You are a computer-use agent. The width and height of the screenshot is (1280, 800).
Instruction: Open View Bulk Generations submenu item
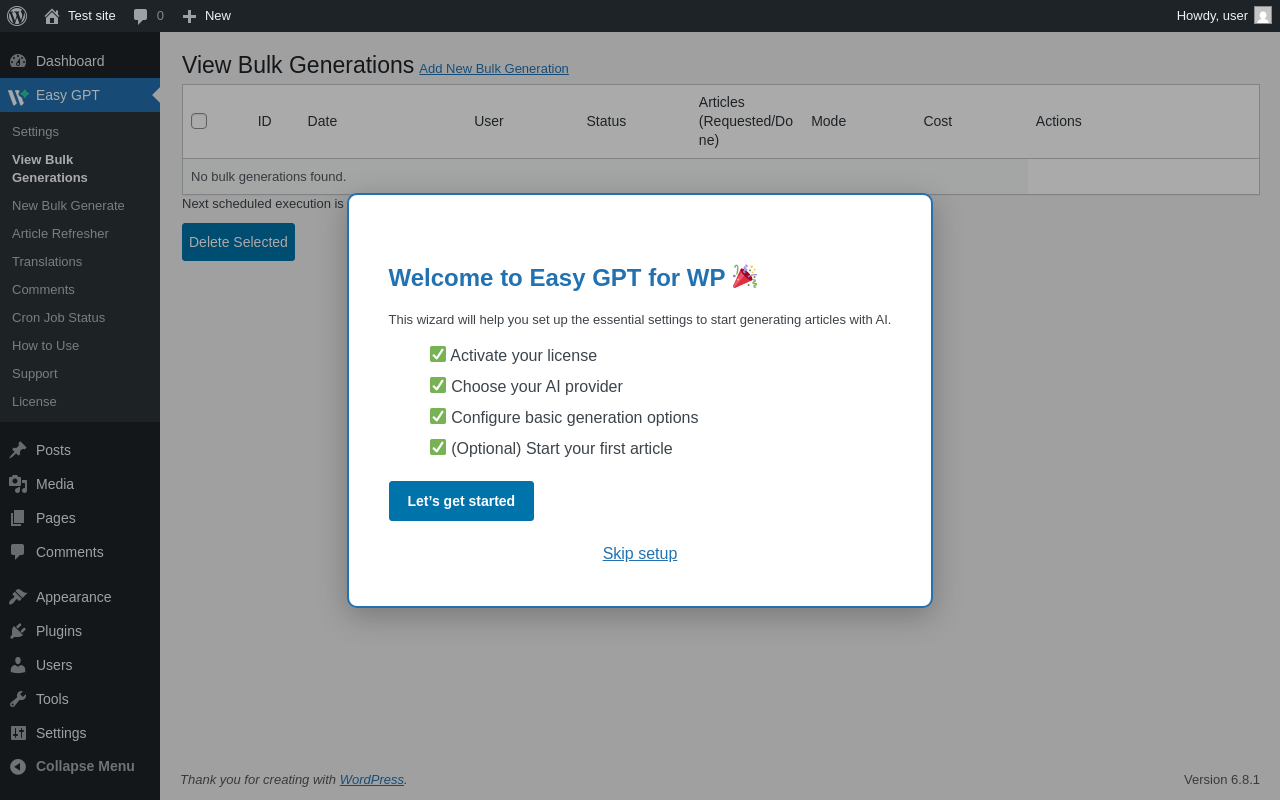click(x=50, y=168)
